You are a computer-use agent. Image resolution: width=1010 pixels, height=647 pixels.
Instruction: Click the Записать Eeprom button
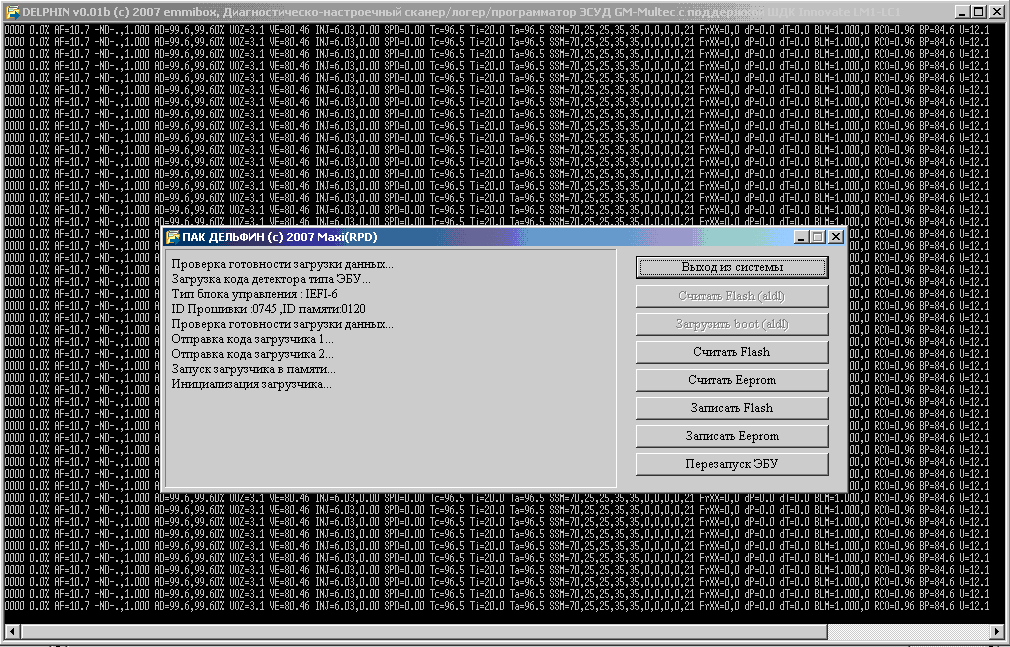732,436
